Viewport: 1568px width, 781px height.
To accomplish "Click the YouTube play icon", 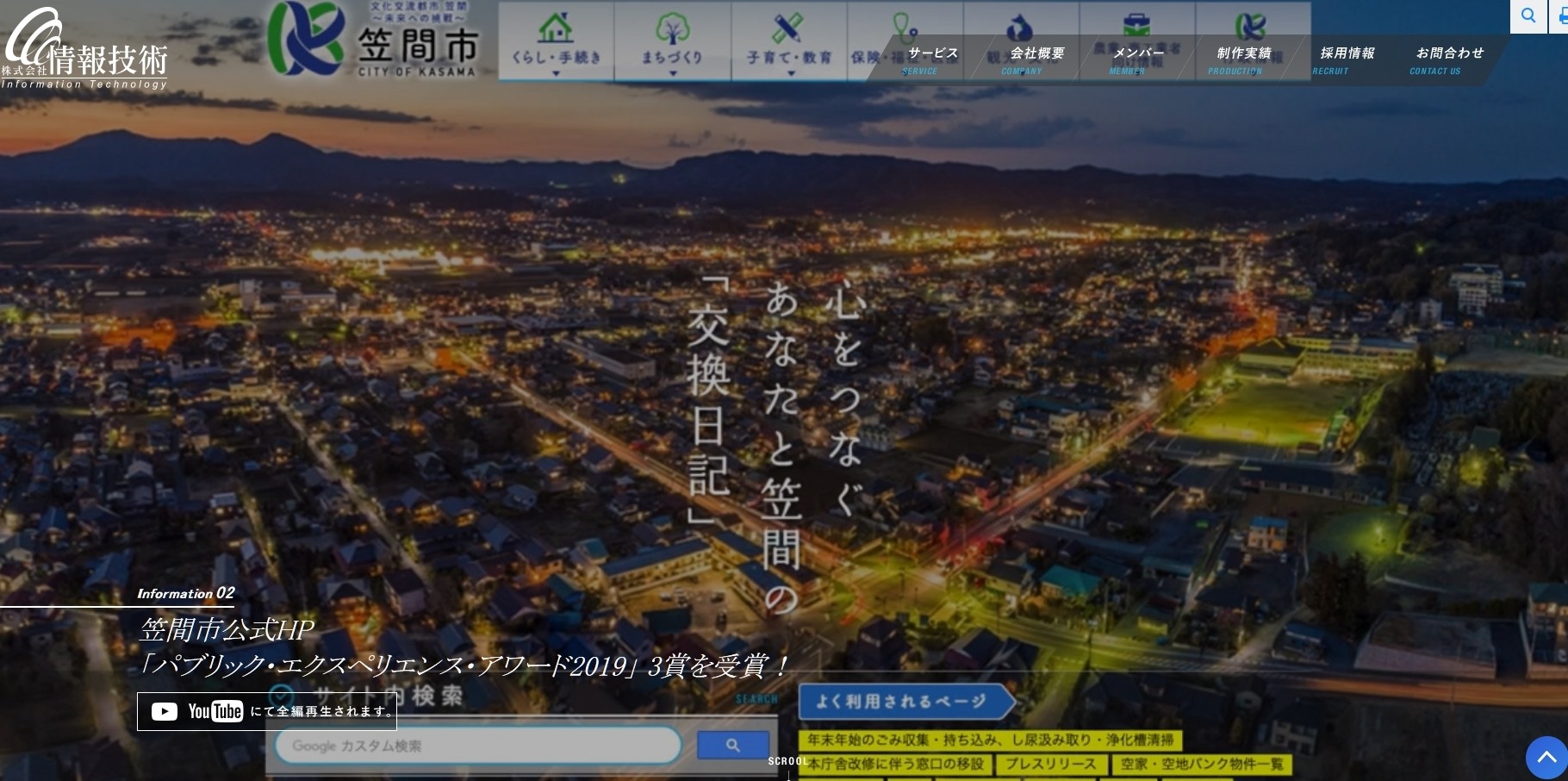I will click(165, 711).
